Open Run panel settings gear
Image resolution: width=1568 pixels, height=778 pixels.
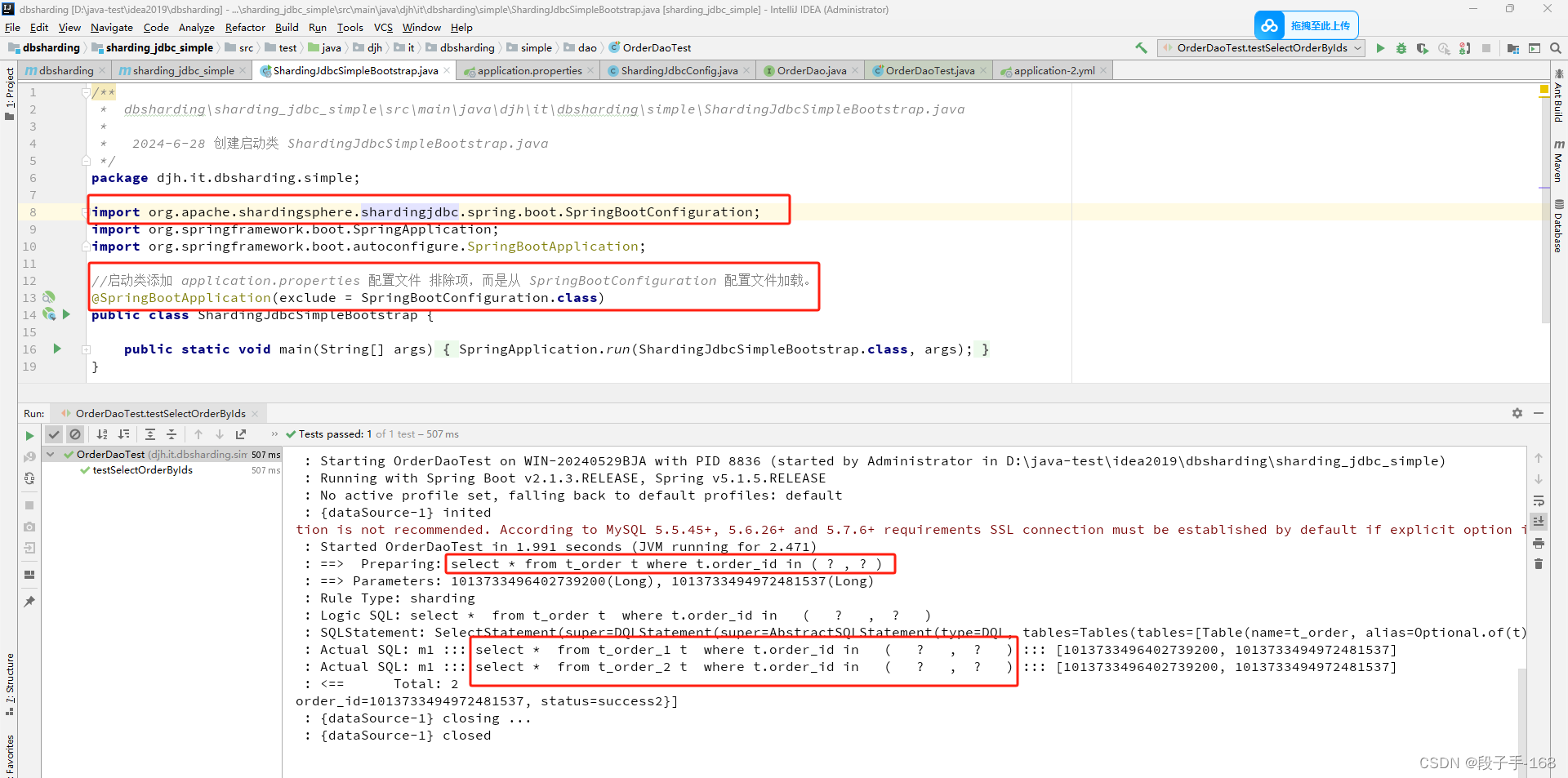coord(1517,414)
